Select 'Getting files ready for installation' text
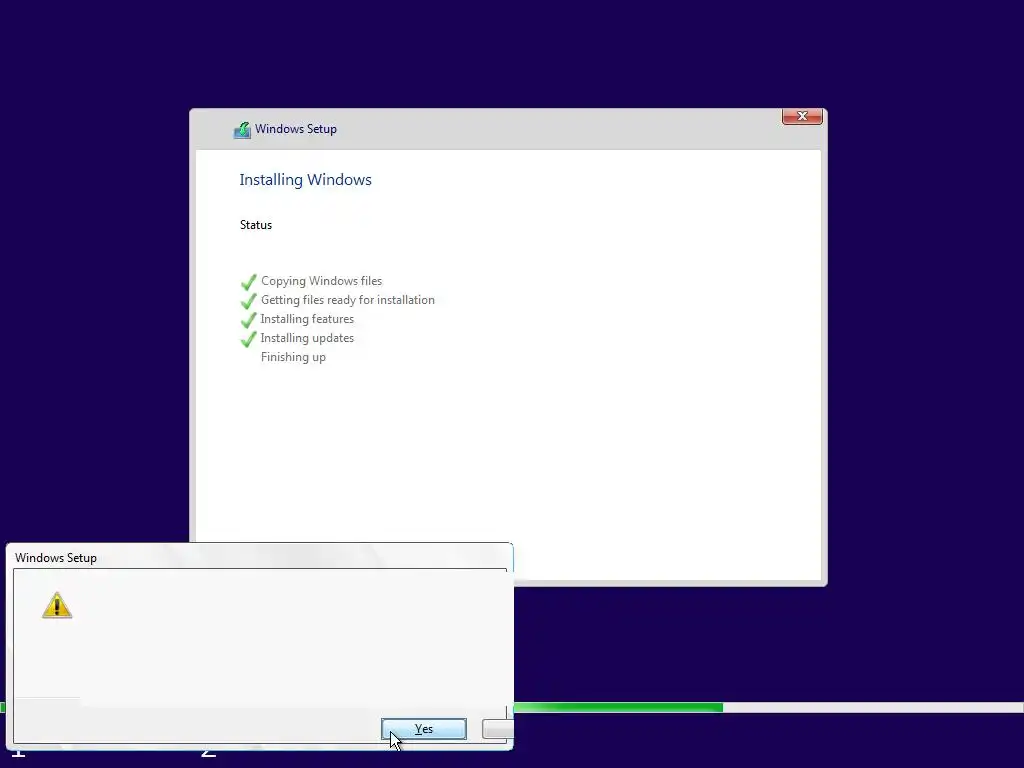 [x=347, y=300]
